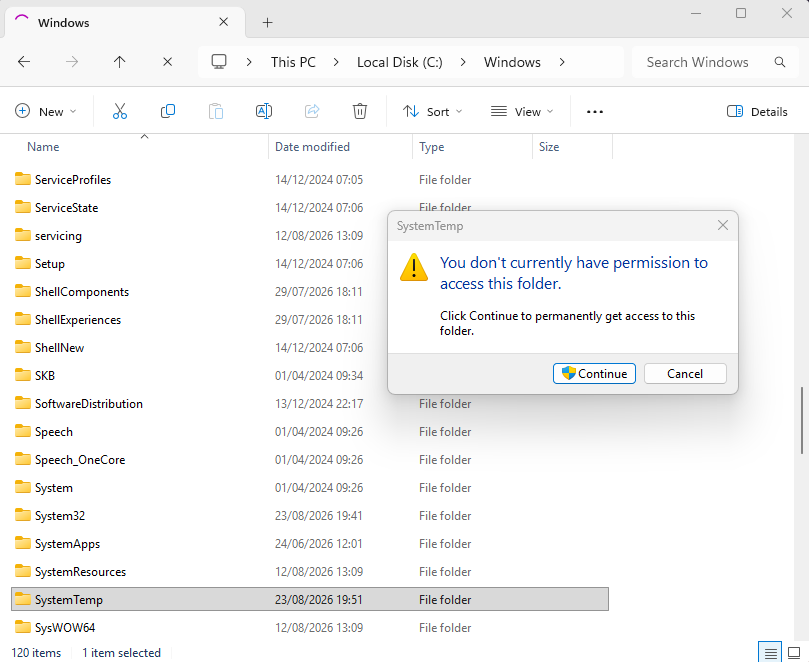Click the 24/06/2026 12:01 date cell

pyautogui.click(x=318, y=543)
